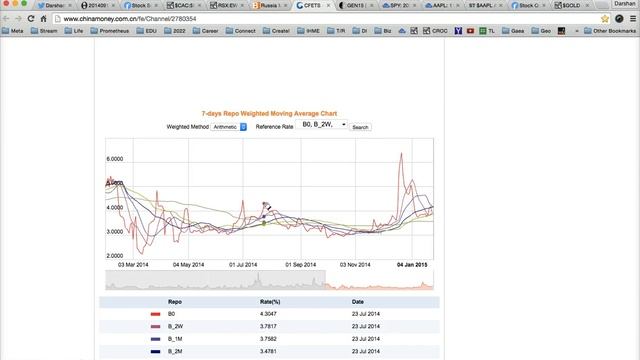
Task: Click the B_1M rate value 3.7582
Action: pos(268,339)
